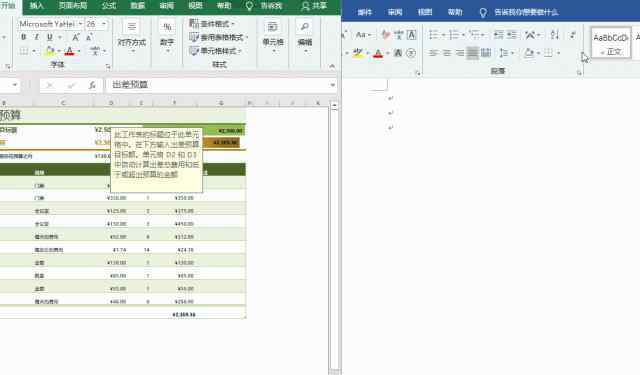
Task: Click Word text highlight color icon
Action: point(358,53)
